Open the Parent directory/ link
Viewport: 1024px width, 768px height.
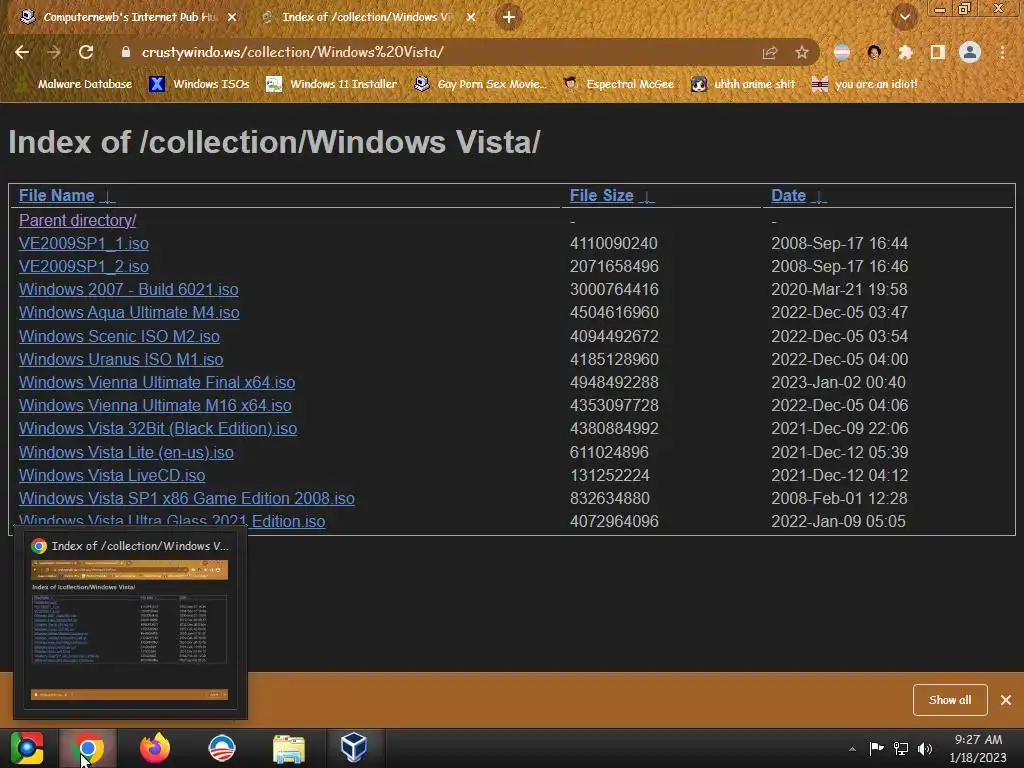[x=77, y=221]
